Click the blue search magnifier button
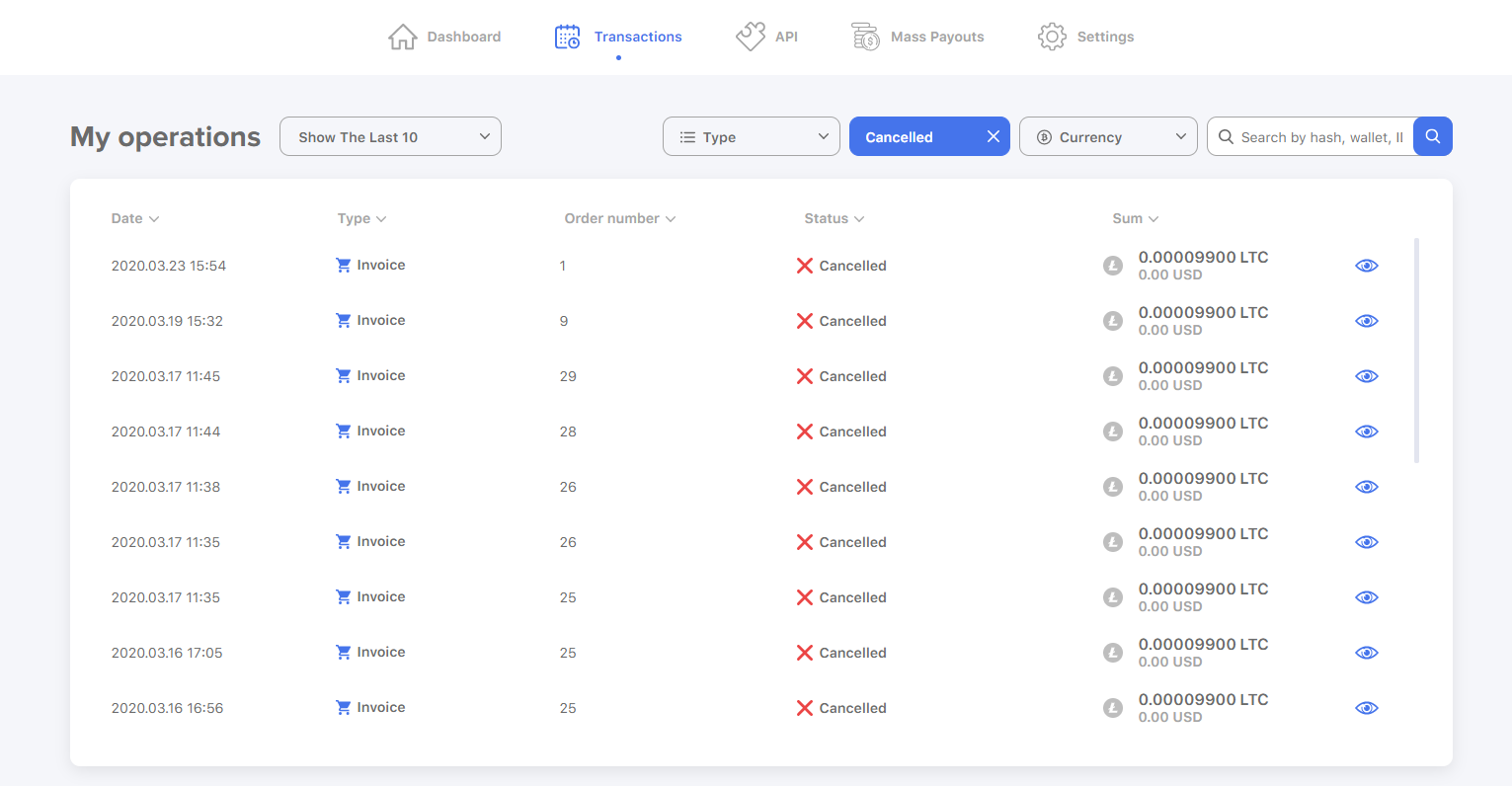1512x786 pixels. [x=1433, y=136]
